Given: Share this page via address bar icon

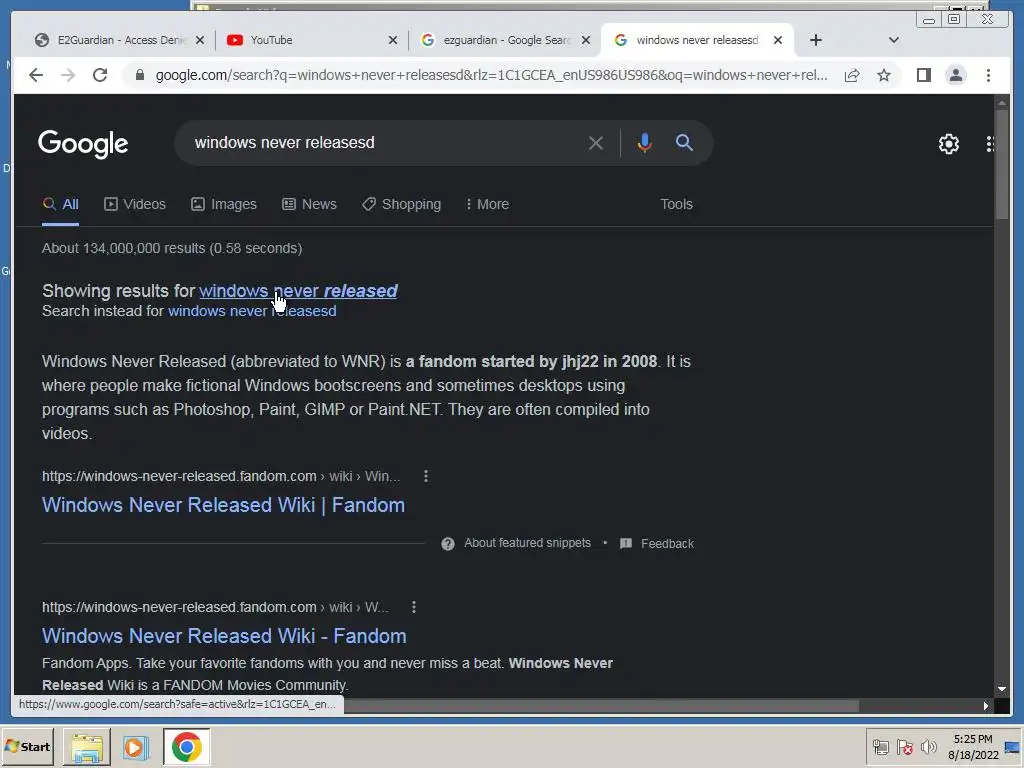Looking at the screenshot, I should (x=852, y=75).
